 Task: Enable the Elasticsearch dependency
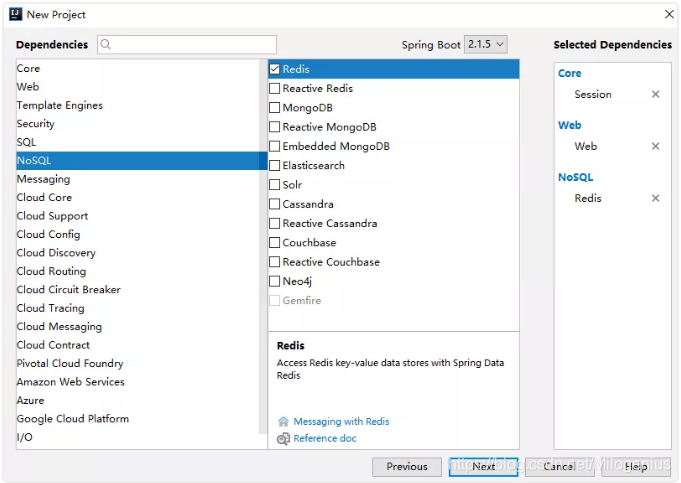coord(274,165)
